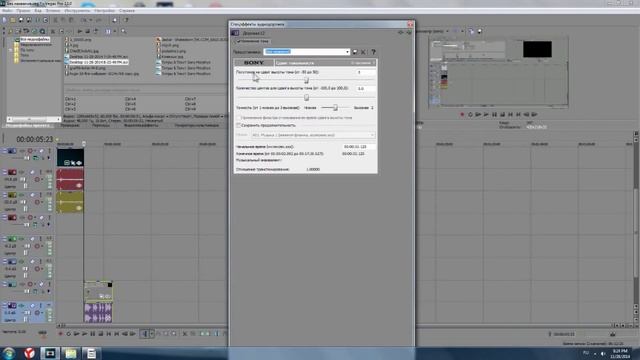Click the system tray volume icon
The width and height of the screenshot is (640, 360).
pyautogui.click(x=603, y=353)
